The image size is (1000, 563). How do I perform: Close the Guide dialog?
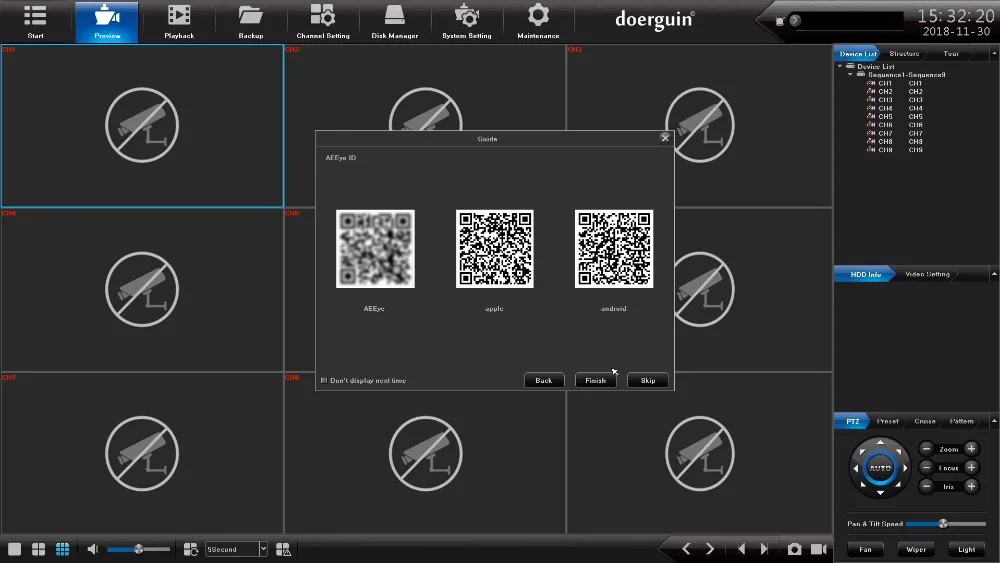pos(665,138)
